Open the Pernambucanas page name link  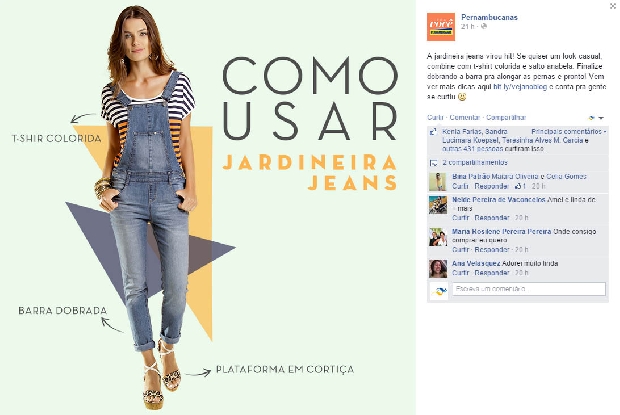pos(489,17)
